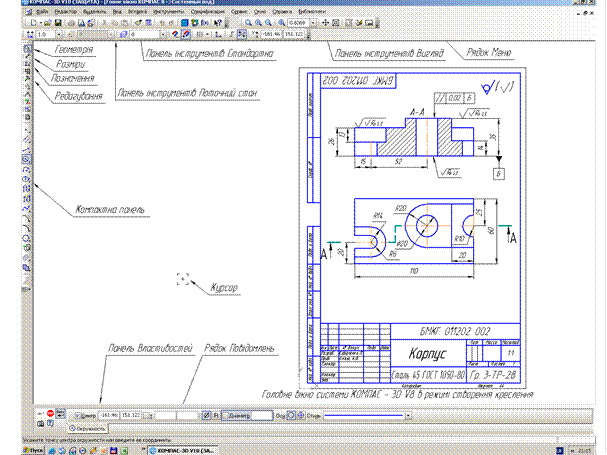Screen dimensions: 607x455
Task: Click the zoom scale value field 0.6369
Action: coord(298,23)
